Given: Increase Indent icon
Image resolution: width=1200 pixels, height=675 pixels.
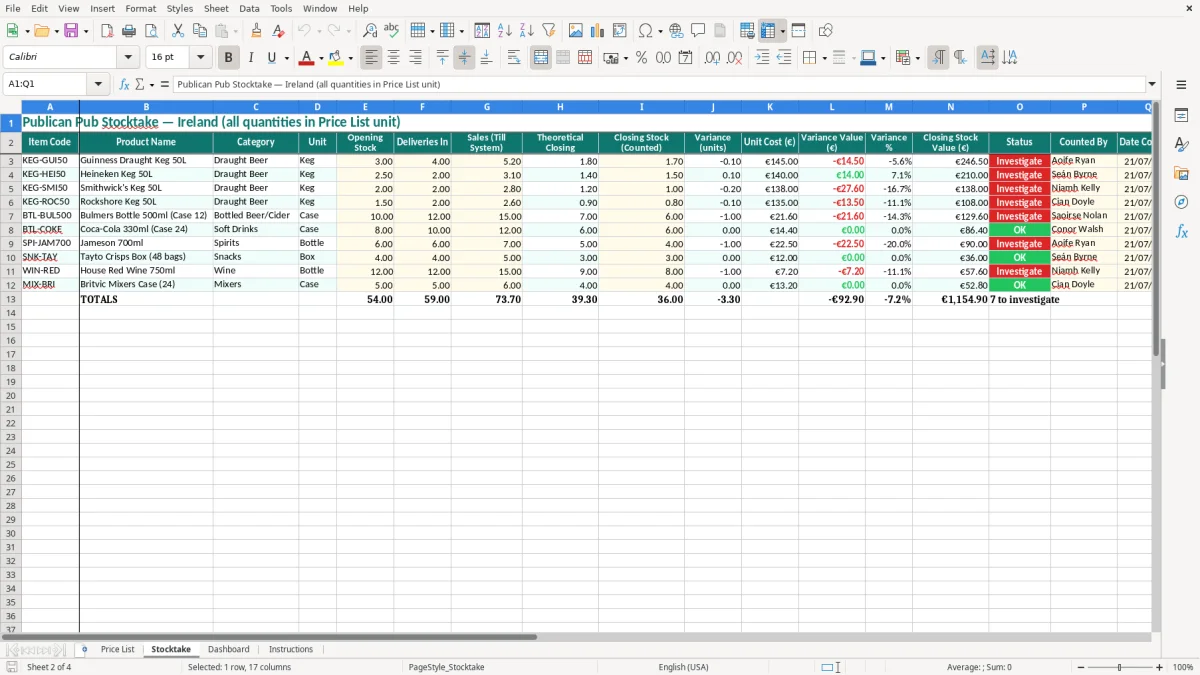Looking at the screenshot, I should click(x=762, y=58).
